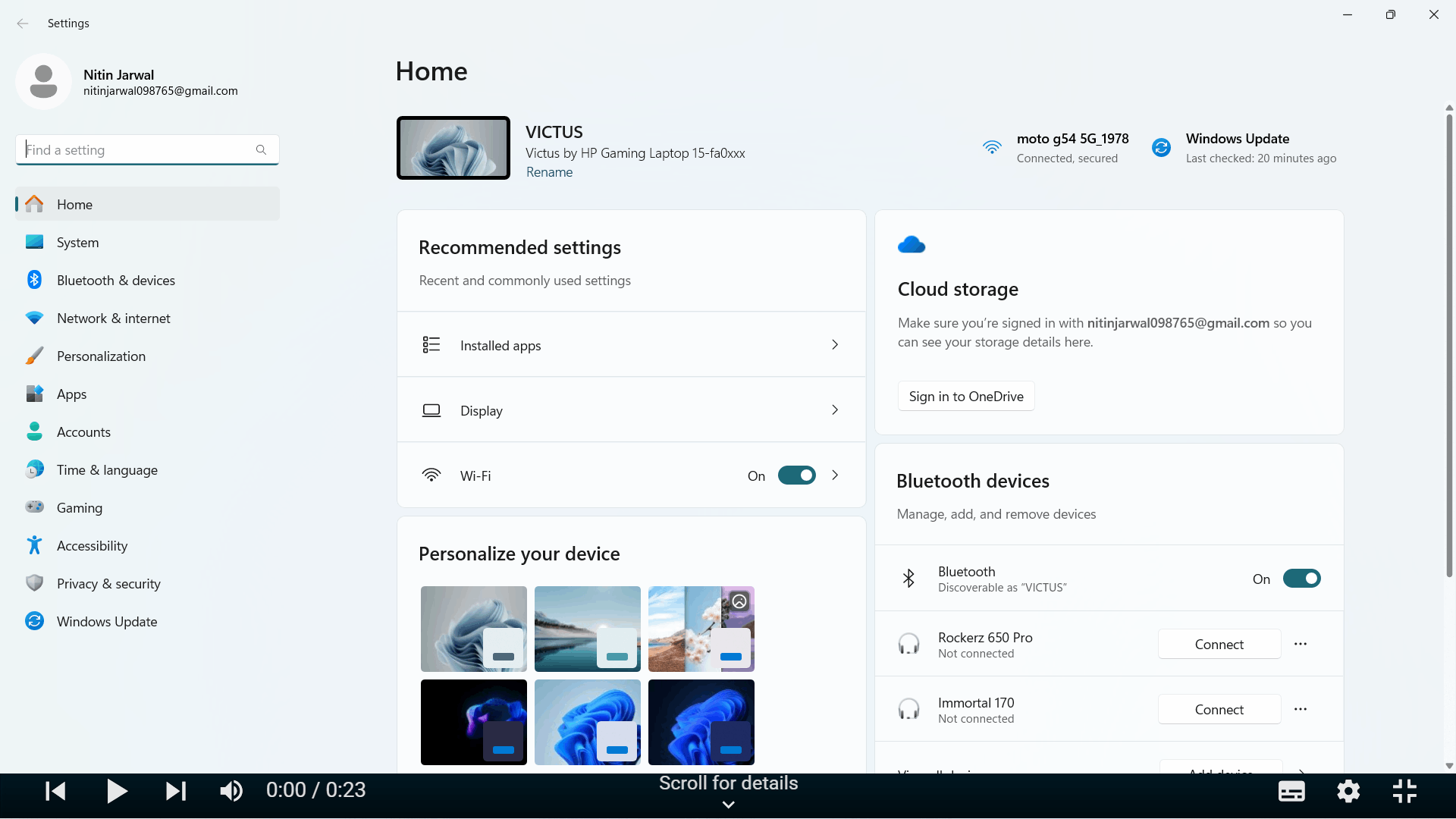
Task: Select Personalization in sidebar
Action: click(147, 356)
